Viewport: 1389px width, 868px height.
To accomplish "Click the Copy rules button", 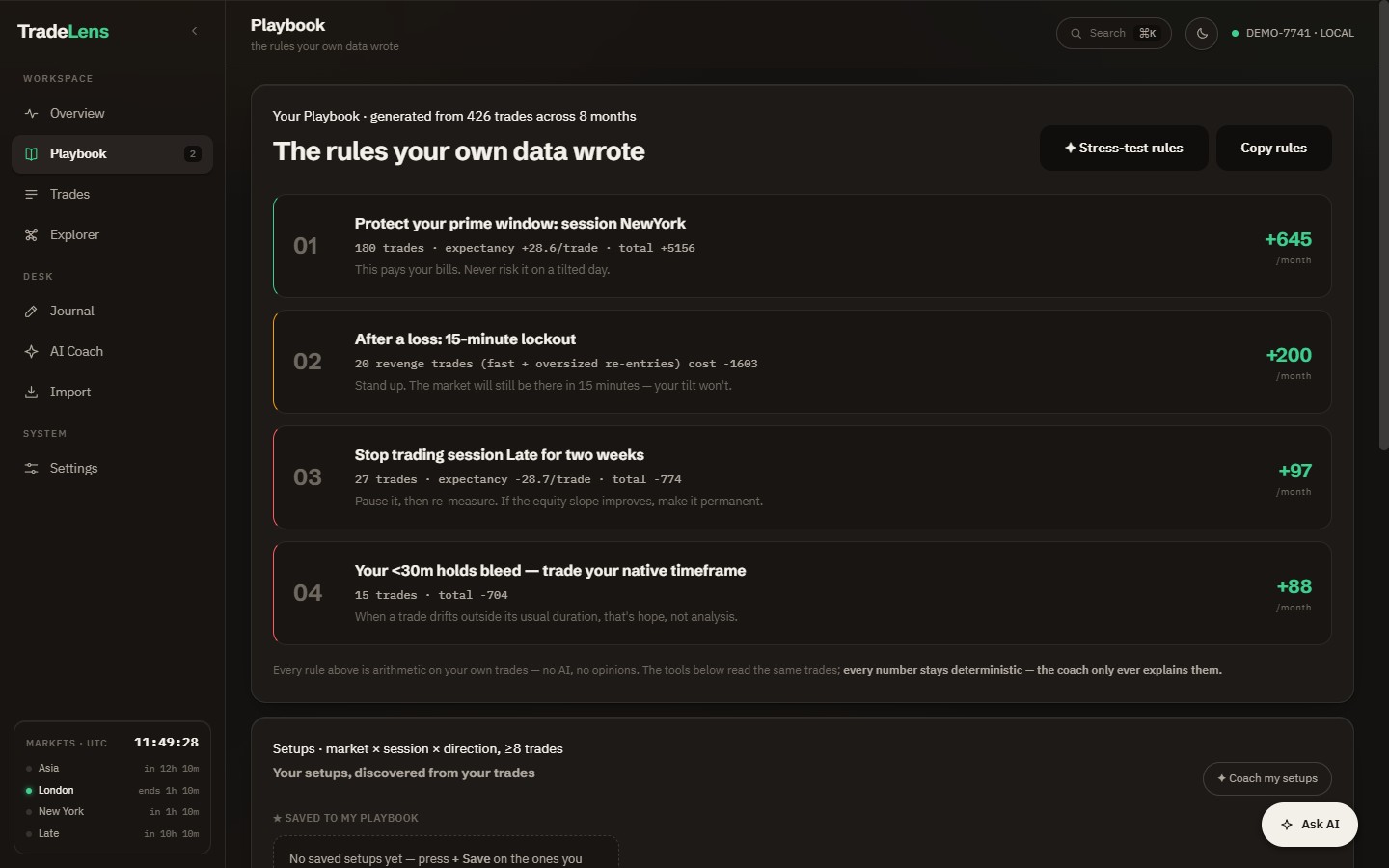I will [1273, 148].
